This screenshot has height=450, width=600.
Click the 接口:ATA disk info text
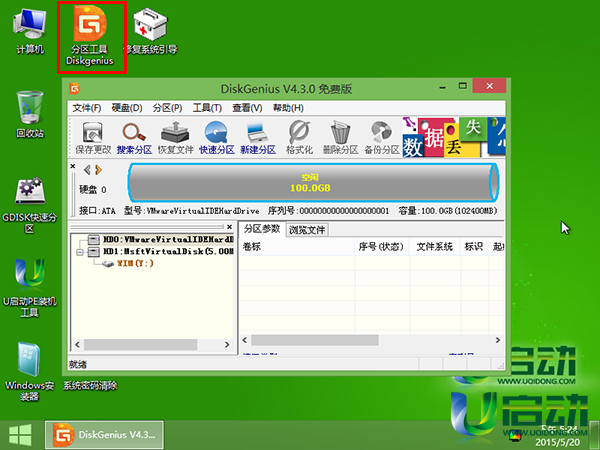click(97, 211)
